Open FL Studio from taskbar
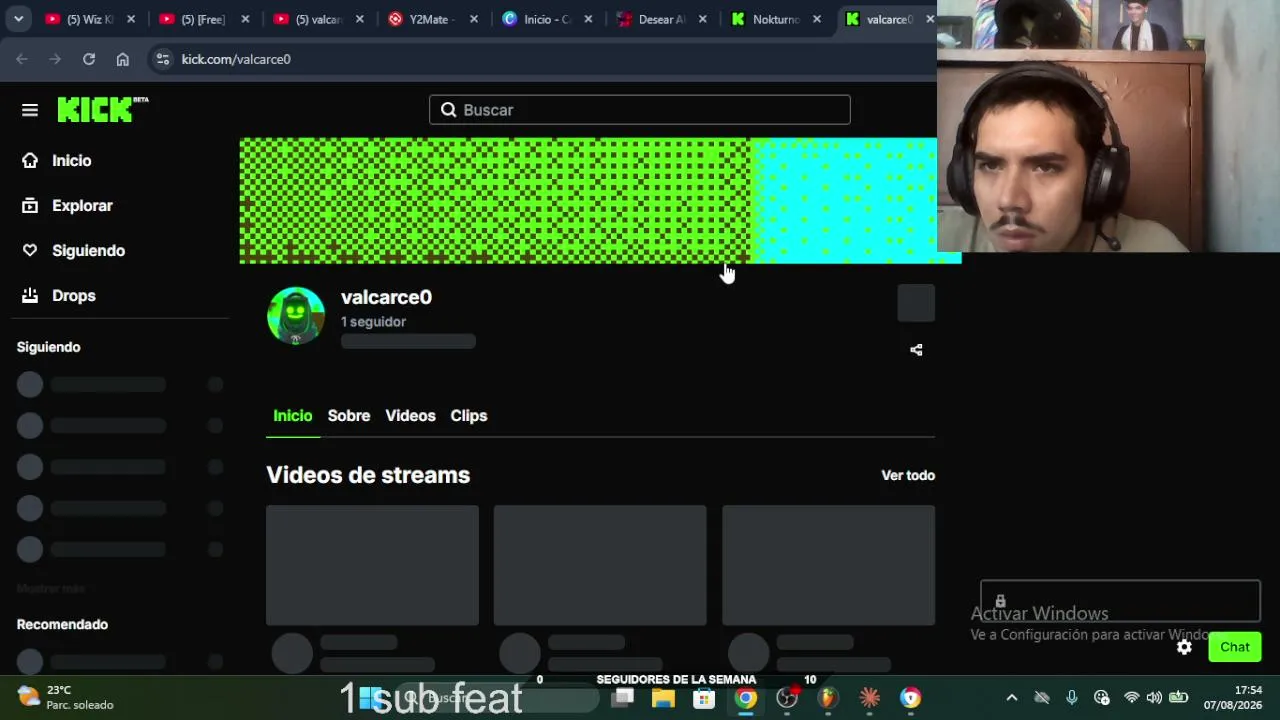The image size is (1280, 720). click(x=828, y=698)
